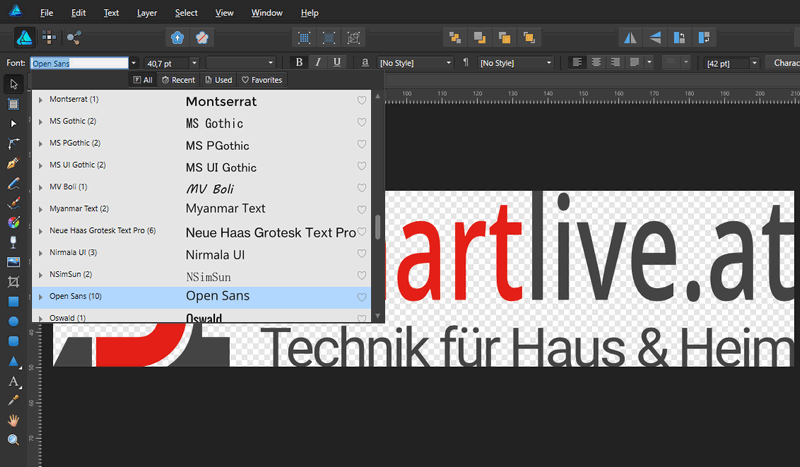Open the Text menu
Screen dimensions: 800x467
[x=111, y=13]
